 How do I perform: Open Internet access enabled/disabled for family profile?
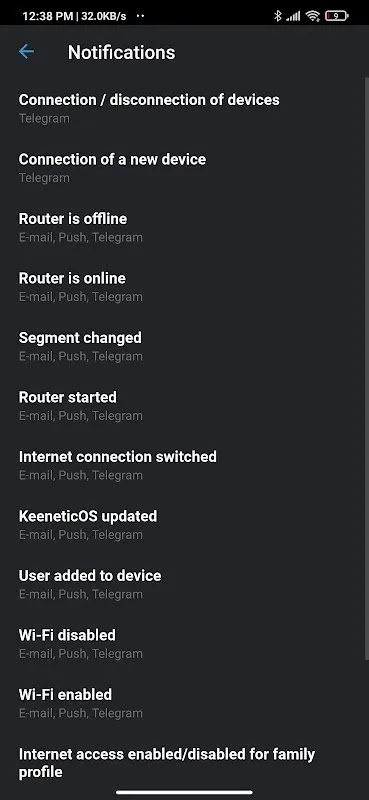pos(184,763)
